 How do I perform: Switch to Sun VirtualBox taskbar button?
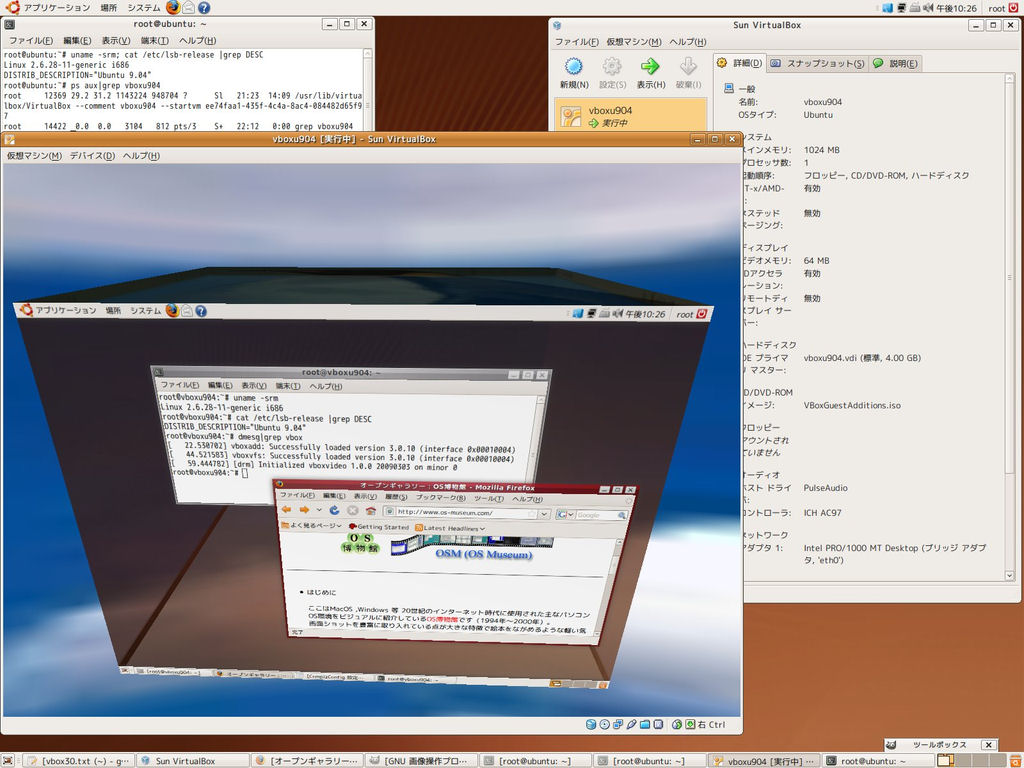point(193,761)
